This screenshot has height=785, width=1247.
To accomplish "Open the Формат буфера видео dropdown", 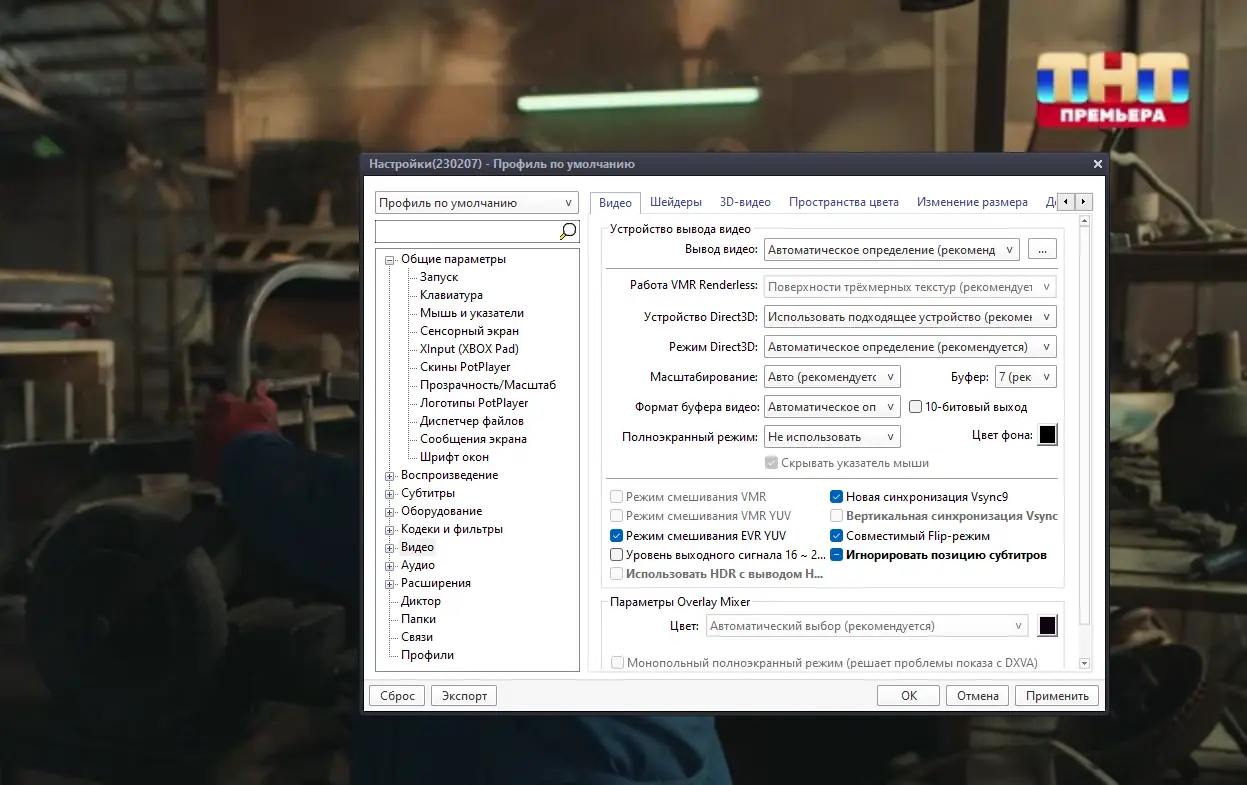I will (x=832, y=407).
